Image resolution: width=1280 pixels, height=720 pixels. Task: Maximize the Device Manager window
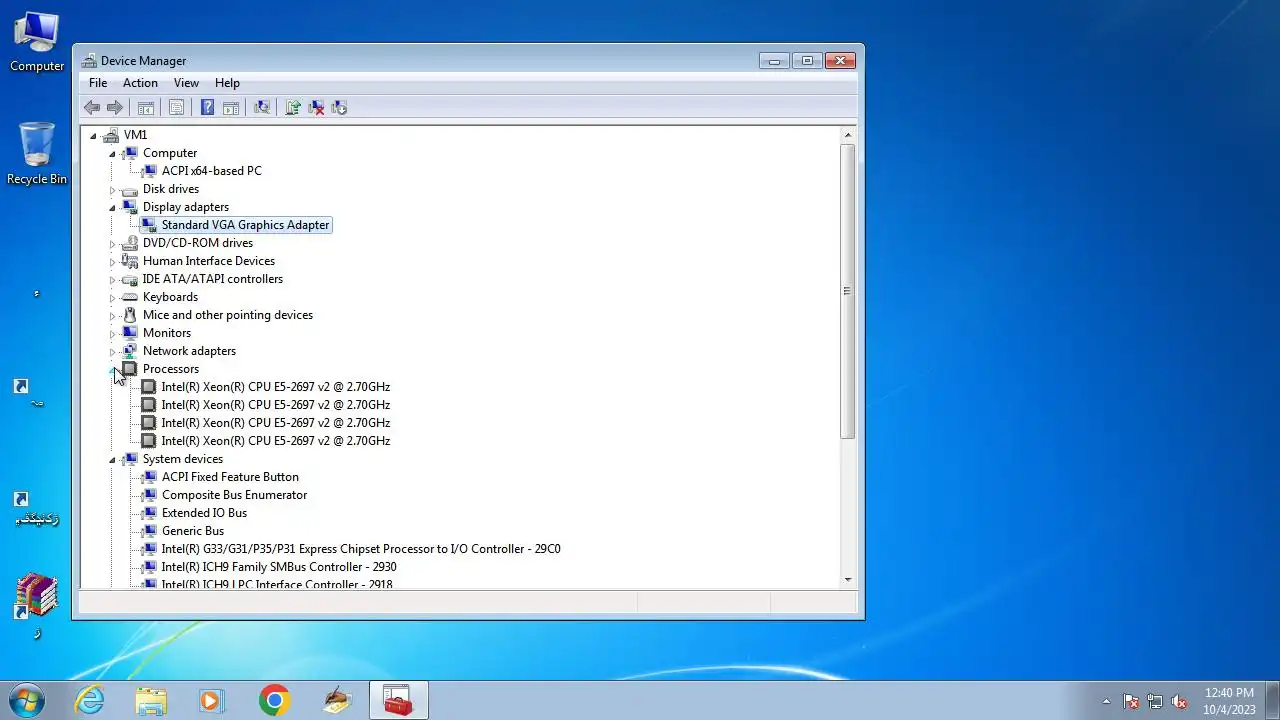(x=807, y=61)
